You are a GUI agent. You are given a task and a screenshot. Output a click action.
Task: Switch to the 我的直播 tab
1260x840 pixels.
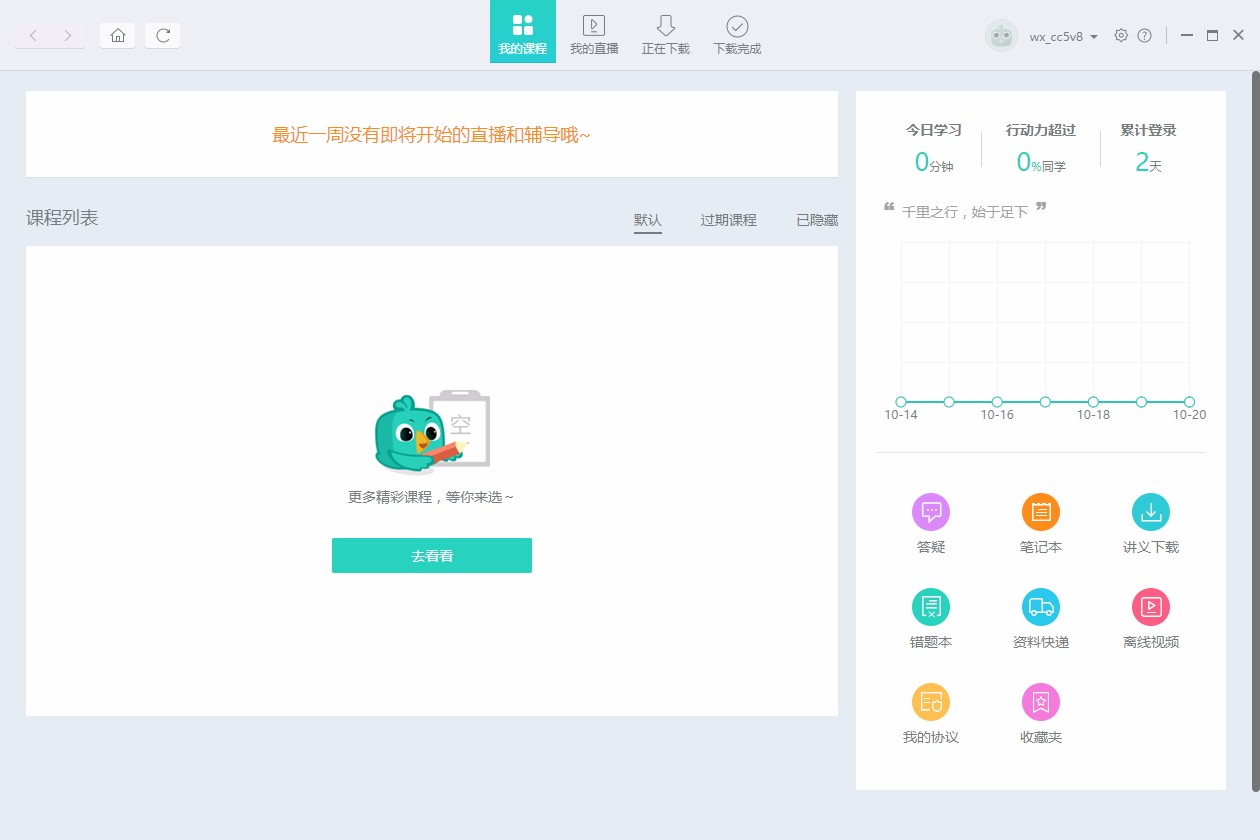pyautogui.click(x=594, y=34)
